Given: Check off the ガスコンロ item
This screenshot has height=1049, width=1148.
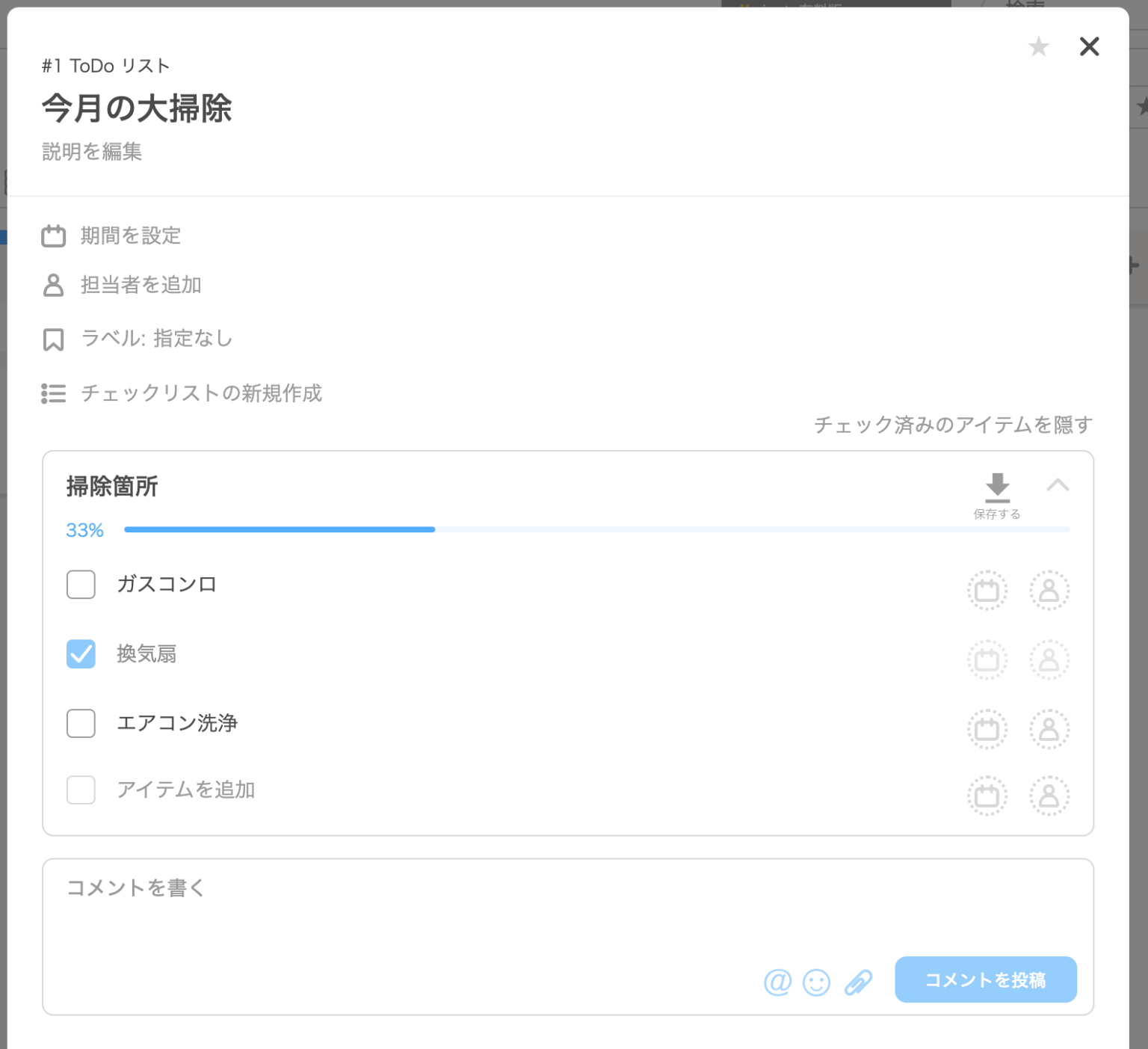Looking at the screenshot, I should 80,585.
